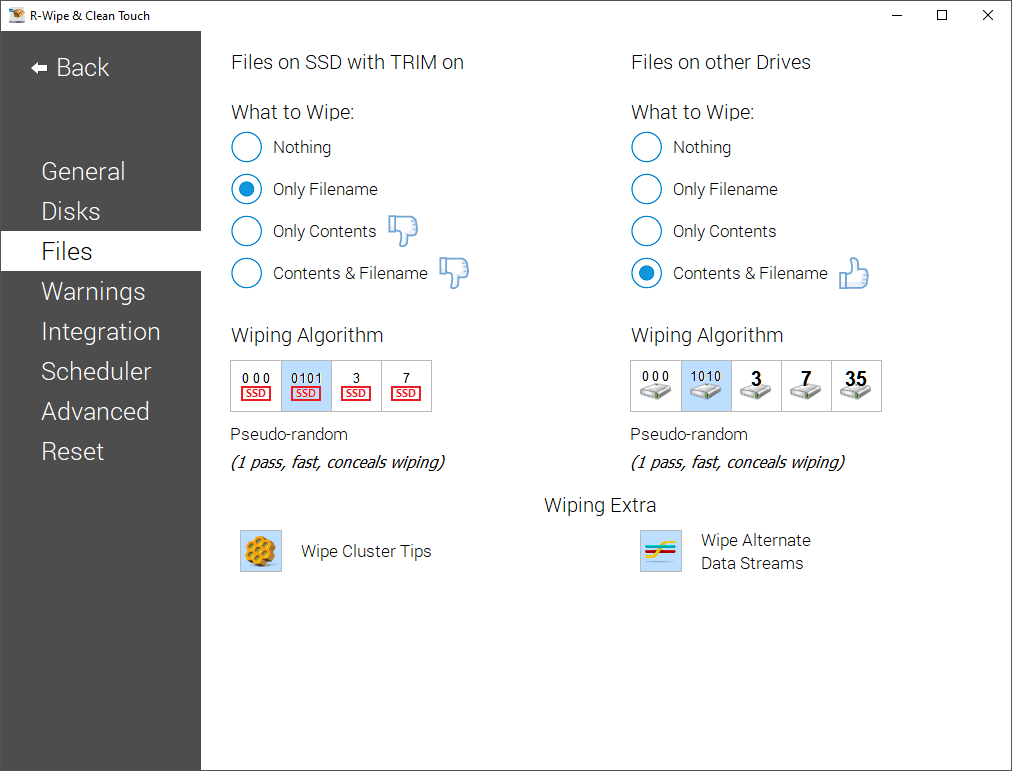Select Nothing for other drives
Viewport: 1012px width, 771px height.
647,147
